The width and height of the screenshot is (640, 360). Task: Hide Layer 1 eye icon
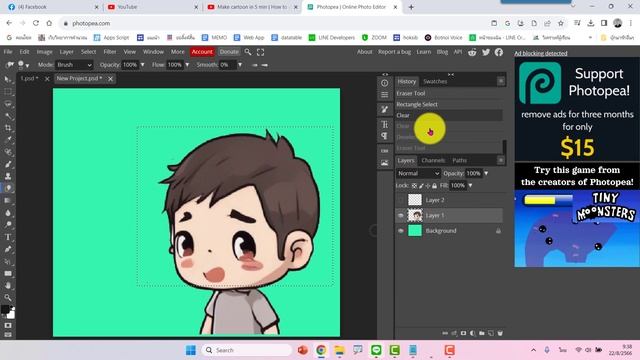(401, 216)
